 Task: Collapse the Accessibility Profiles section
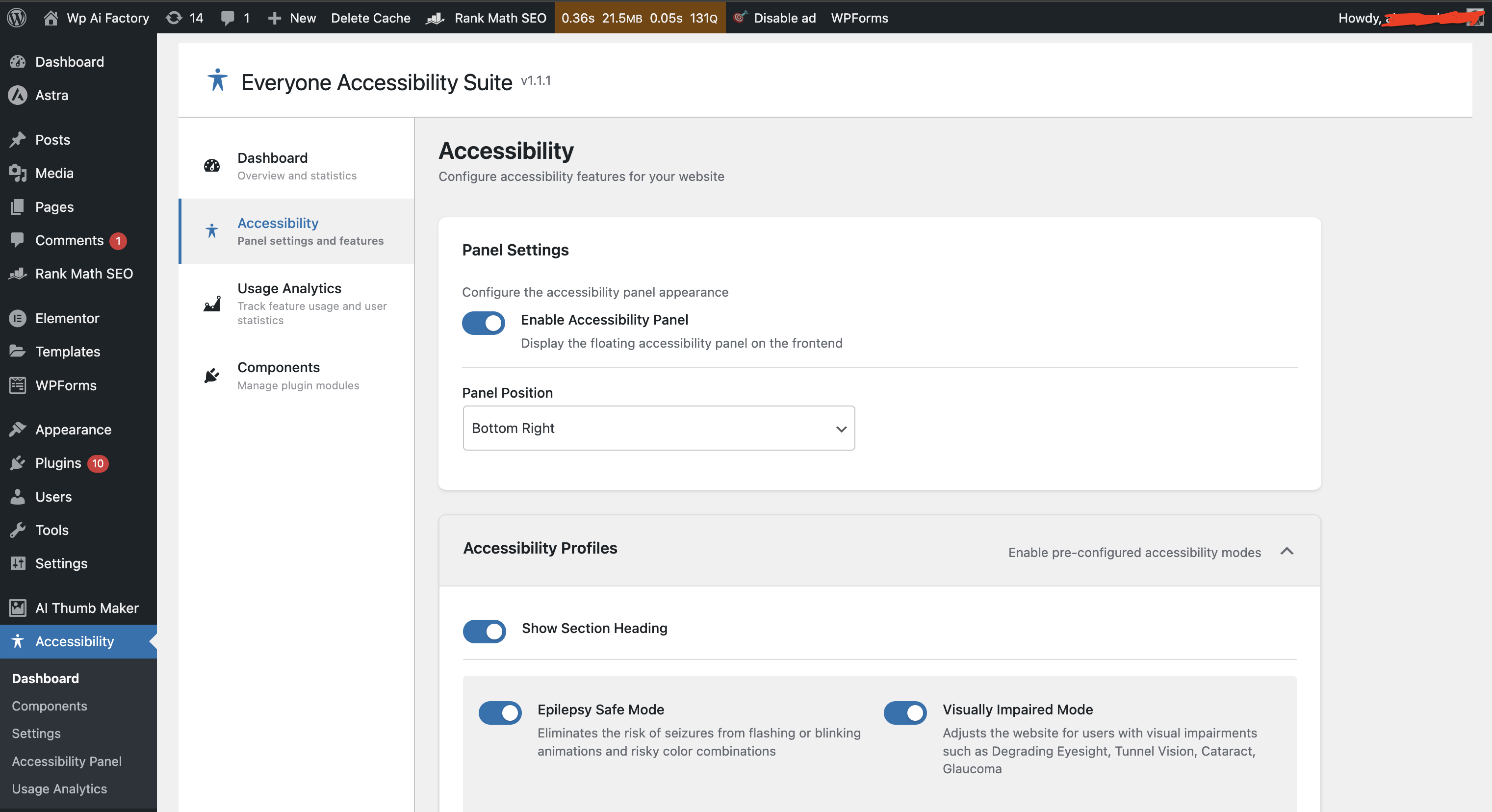[x=1286, y=551]
